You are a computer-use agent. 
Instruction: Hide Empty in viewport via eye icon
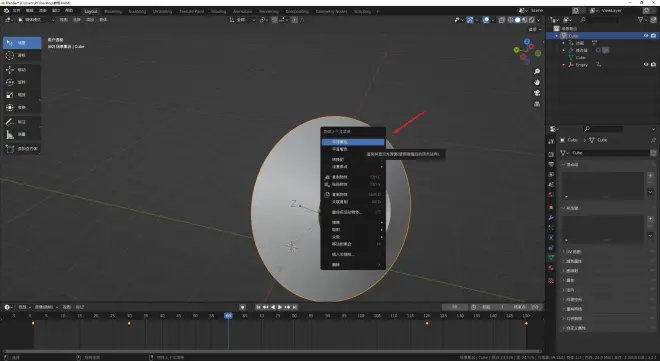[646, 64]
